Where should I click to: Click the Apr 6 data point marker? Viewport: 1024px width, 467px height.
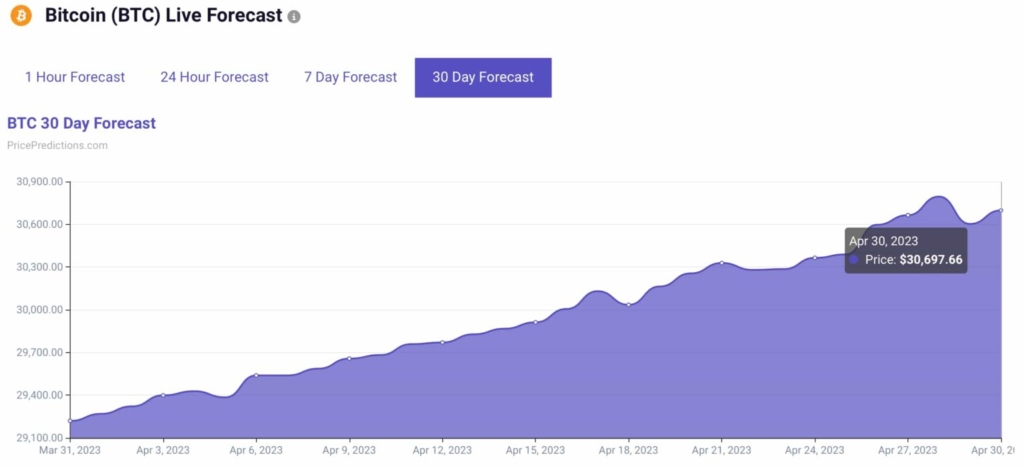(x=256, y=375)
